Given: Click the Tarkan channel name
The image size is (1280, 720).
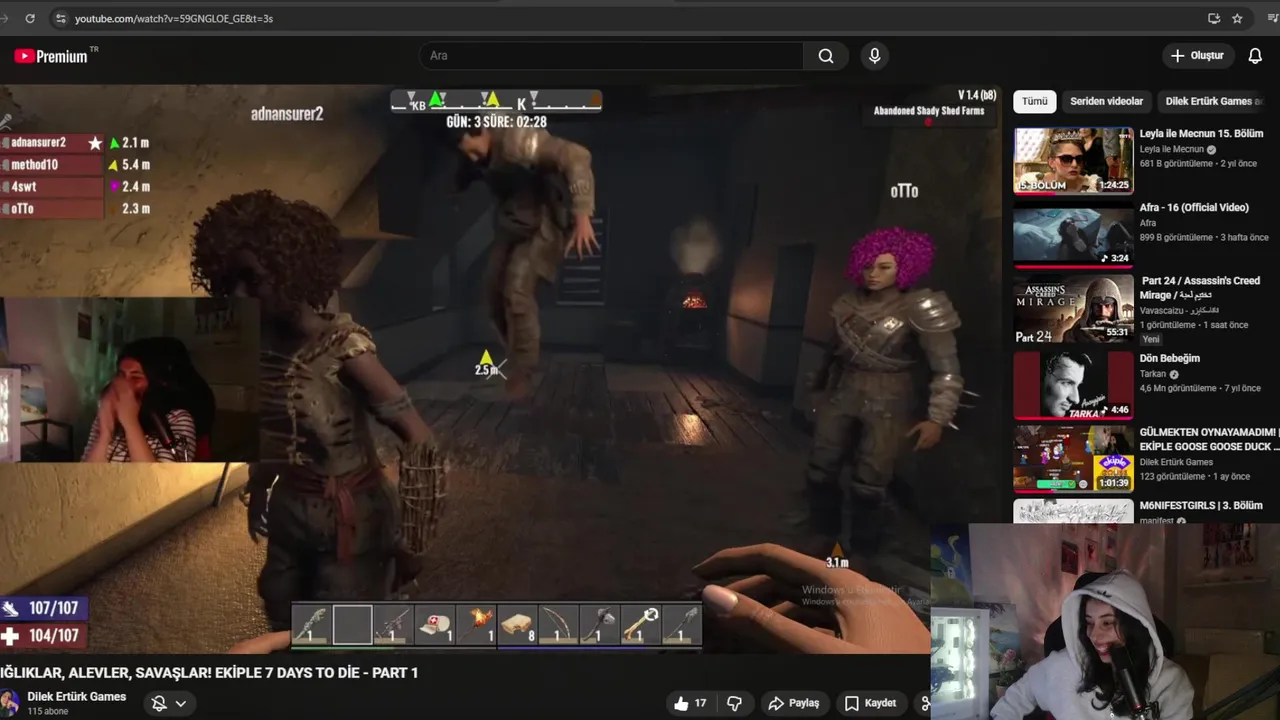Looking at the screenshot, I should pyautogui.click(x=1153, y=374).
